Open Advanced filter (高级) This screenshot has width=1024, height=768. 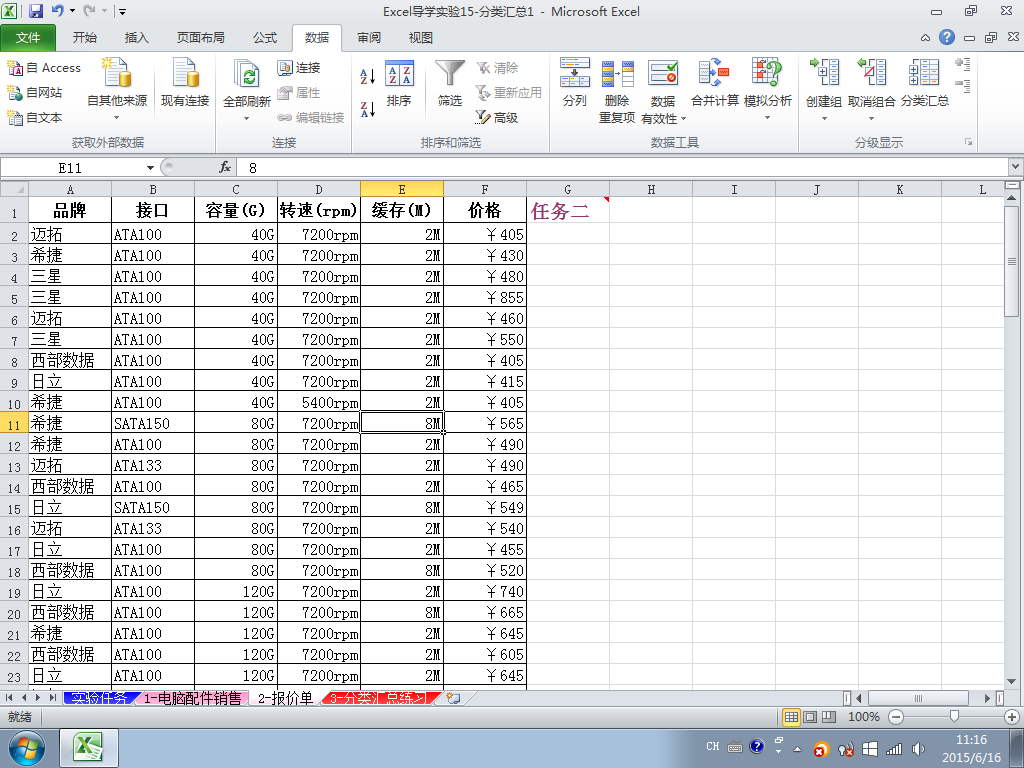(497, 118)
